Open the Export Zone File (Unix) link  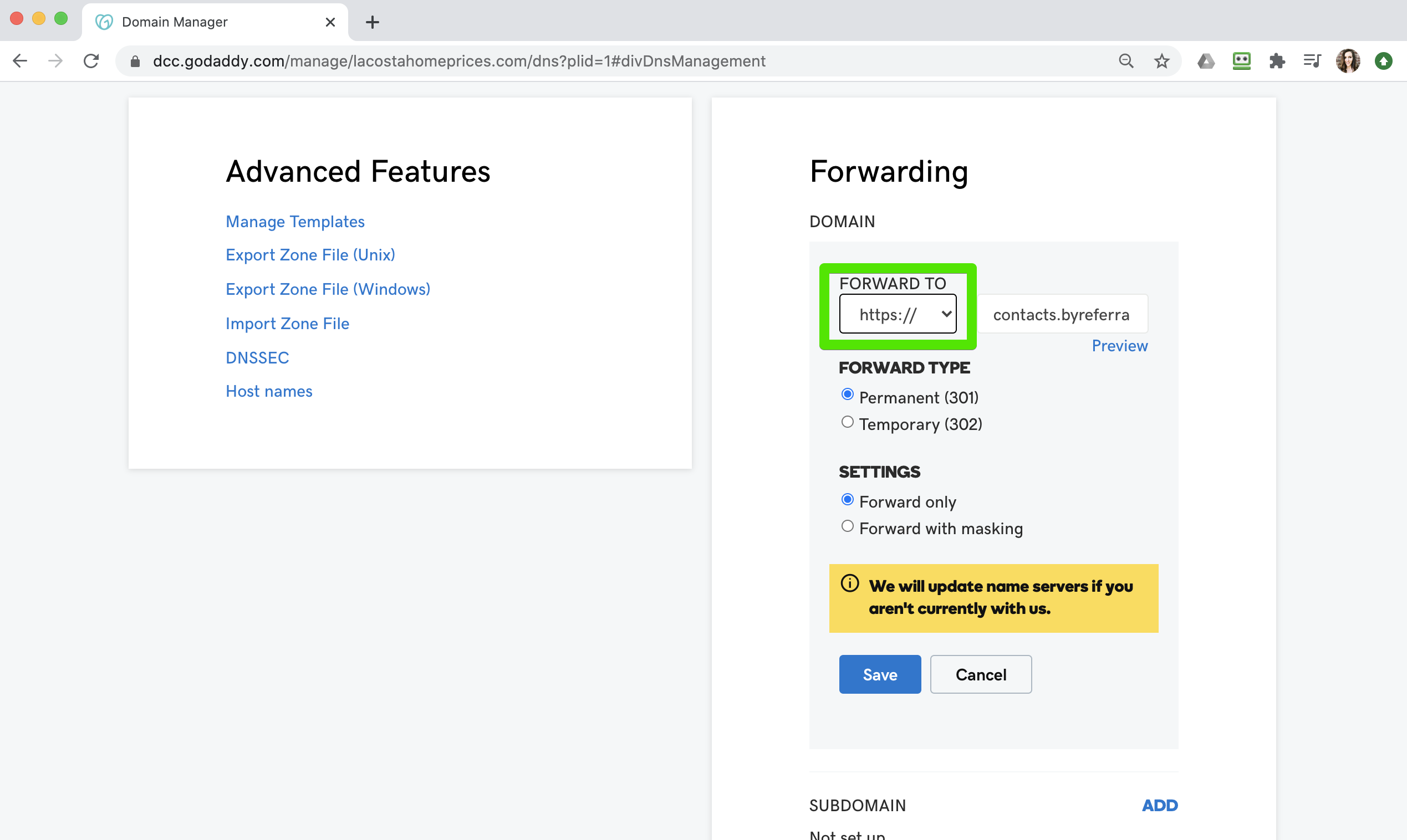310,255
